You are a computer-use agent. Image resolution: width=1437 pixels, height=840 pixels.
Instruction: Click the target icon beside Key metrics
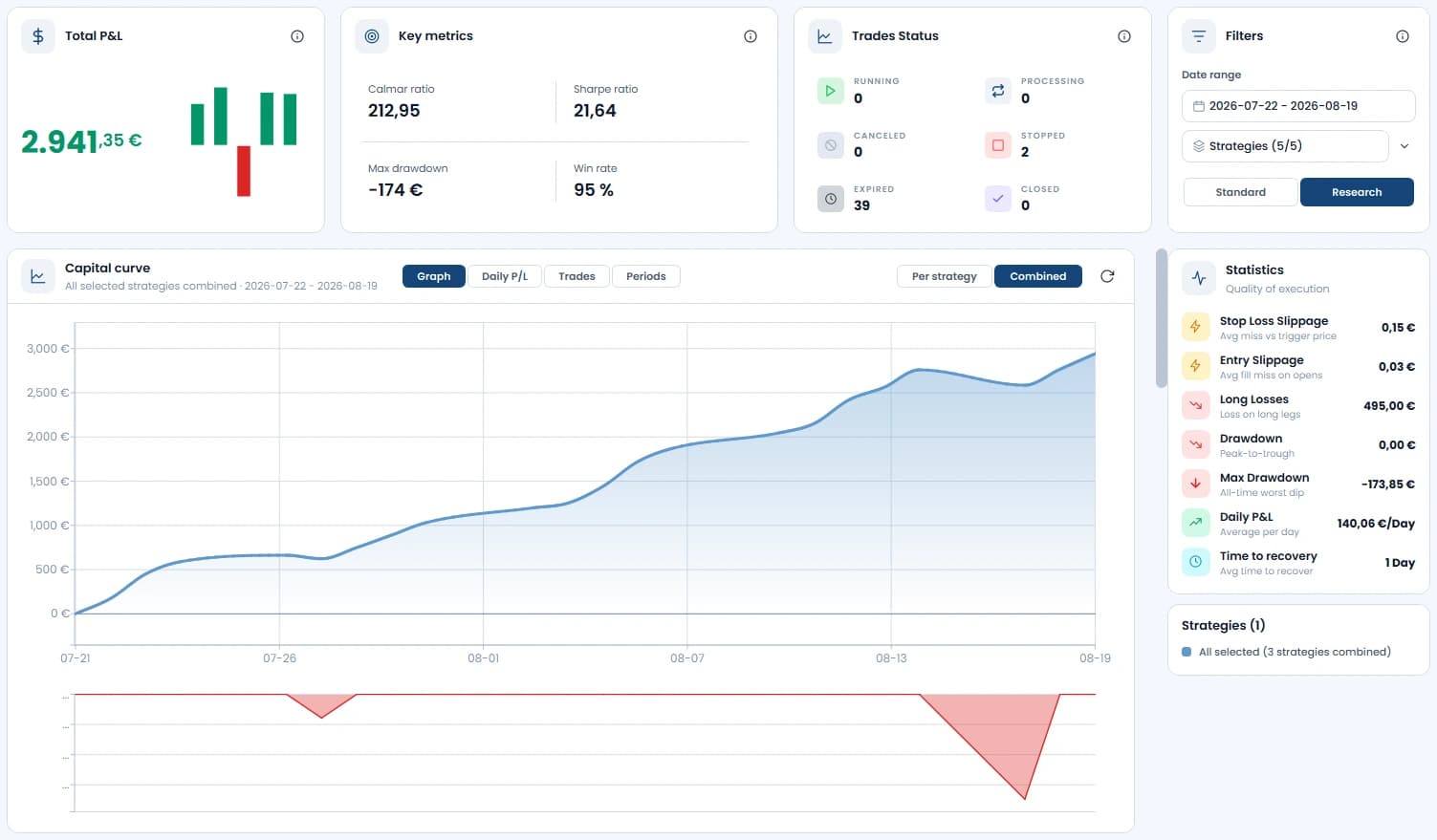click(x=372, y=36)
